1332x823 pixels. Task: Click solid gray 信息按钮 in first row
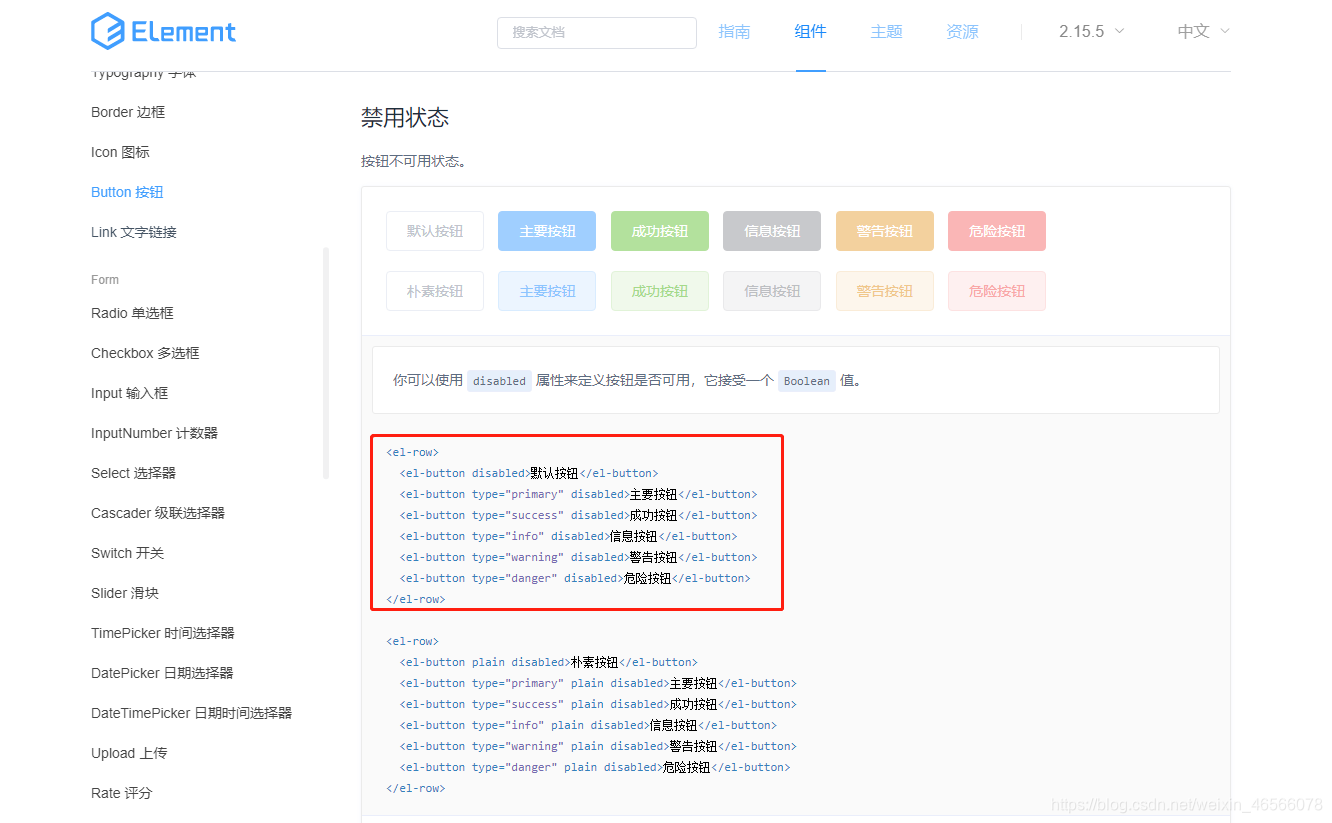pyautogui.click(x=772, y=231)
